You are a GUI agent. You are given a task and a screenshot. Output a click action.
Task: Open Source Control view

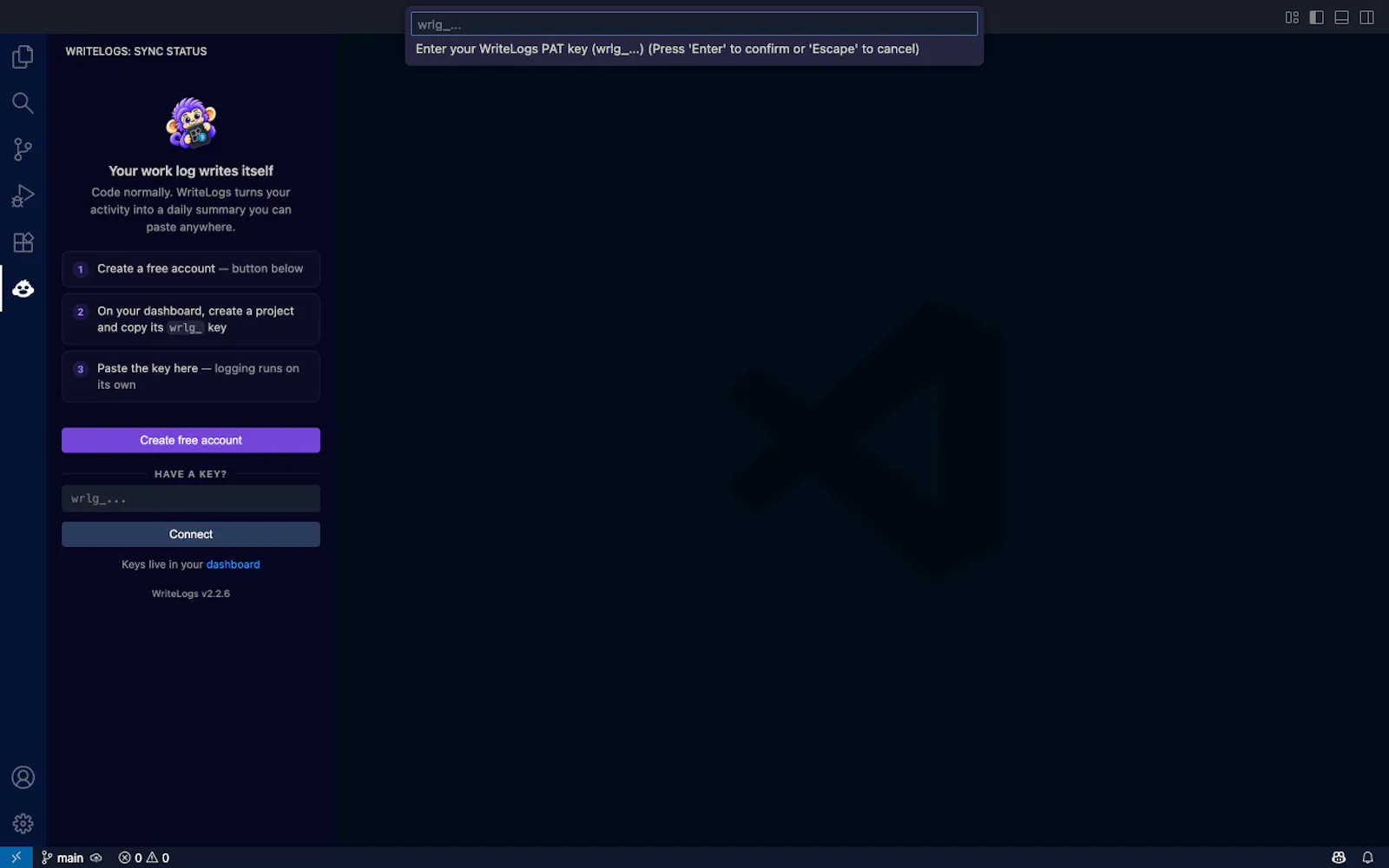(x=23, y=149)
